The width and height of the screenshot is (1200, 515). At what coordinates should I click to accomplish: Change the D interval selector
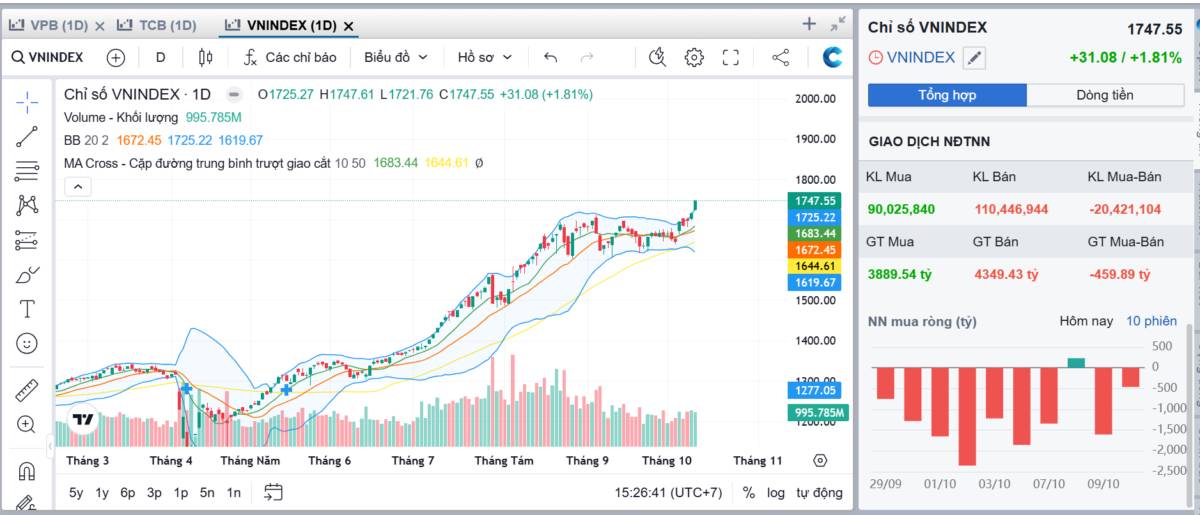160,58
